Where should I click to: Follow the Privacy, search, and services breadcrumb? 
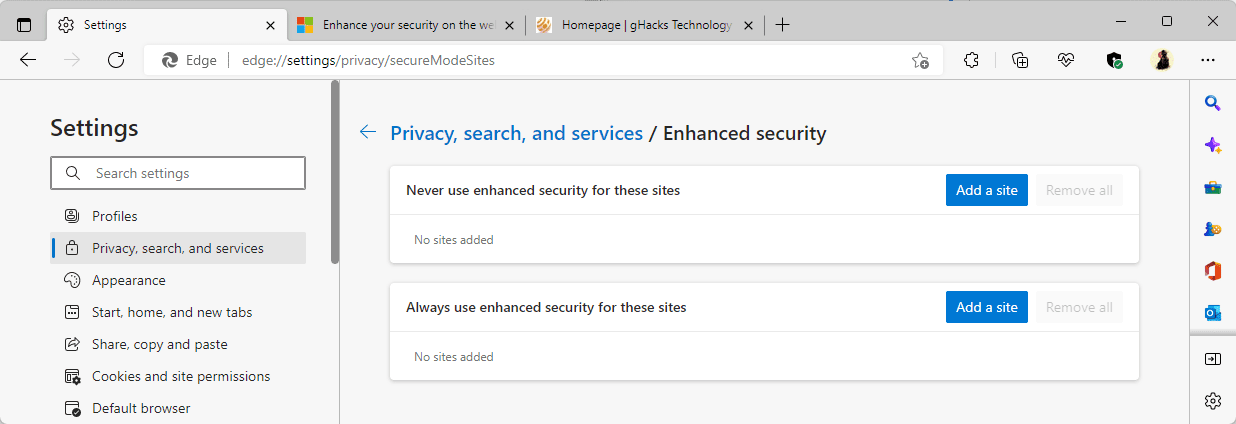[x=516, y=133]
